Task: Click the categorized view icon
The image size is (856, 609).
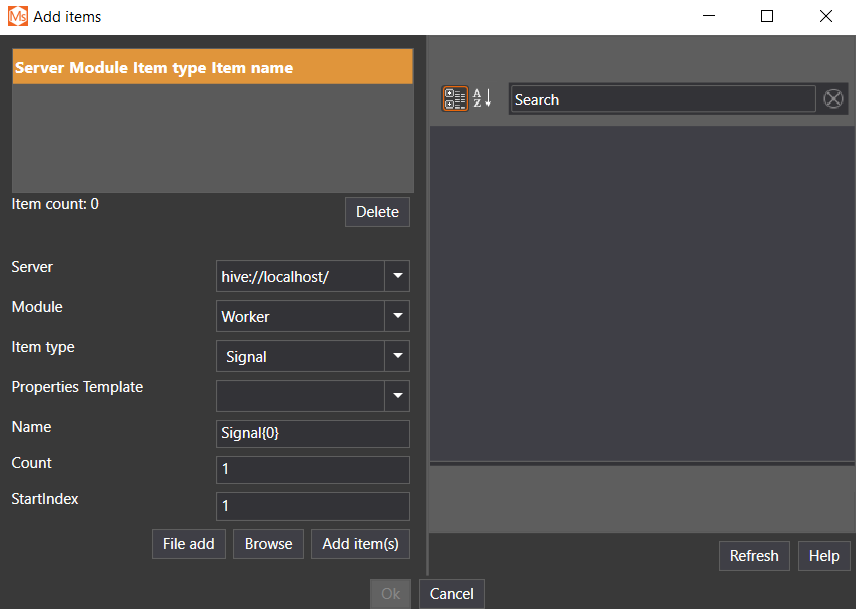Action: pyautogui.click(x=455, y=99)
